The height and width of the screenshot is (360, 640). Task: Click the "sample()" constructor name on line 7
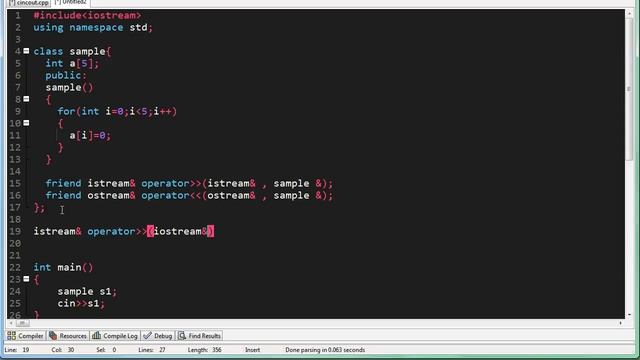pyautogui.click(x=69, y=87)
